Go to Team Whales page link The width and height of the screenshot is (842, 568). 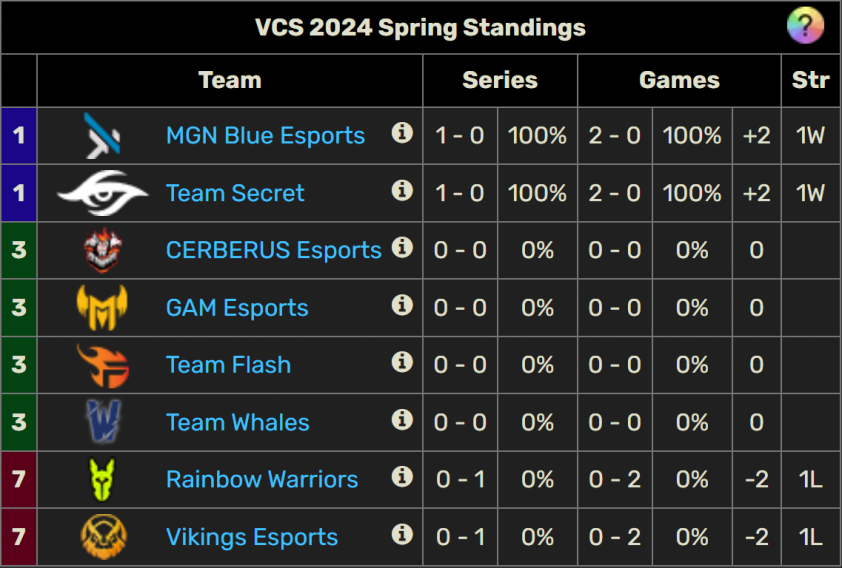[x=237, y=423]
